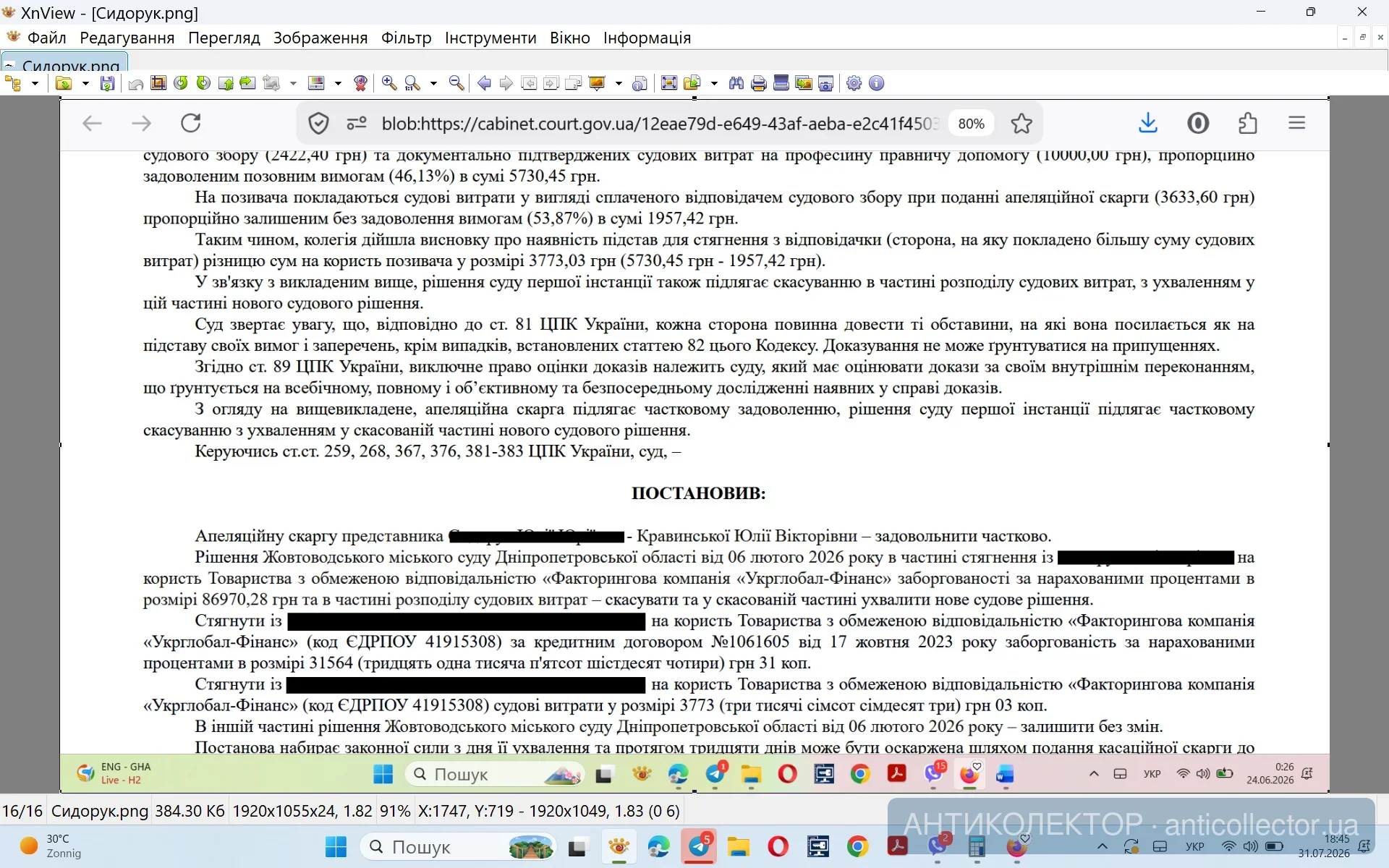Click the 384.30 К6 file size in status bar
1389x868 pixels.
pos(190,811)
